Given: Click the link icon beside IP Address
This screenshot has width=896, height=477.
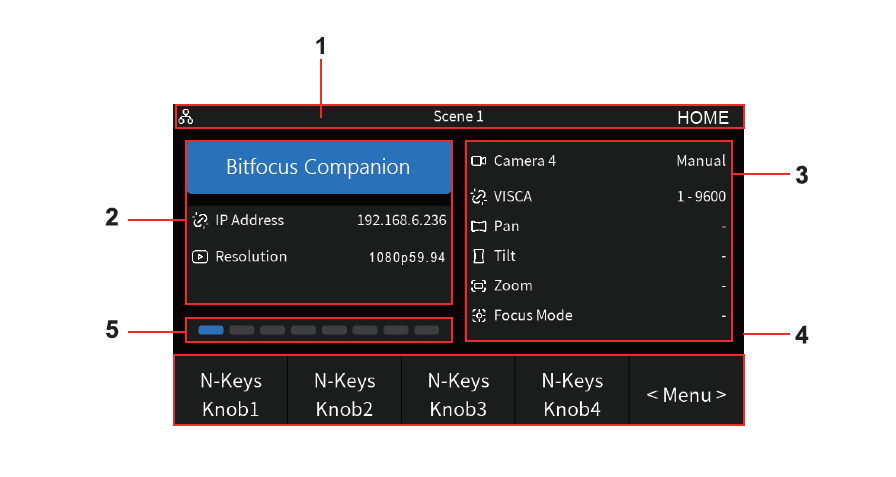Looking at the screenshot, I should [200, 221].
